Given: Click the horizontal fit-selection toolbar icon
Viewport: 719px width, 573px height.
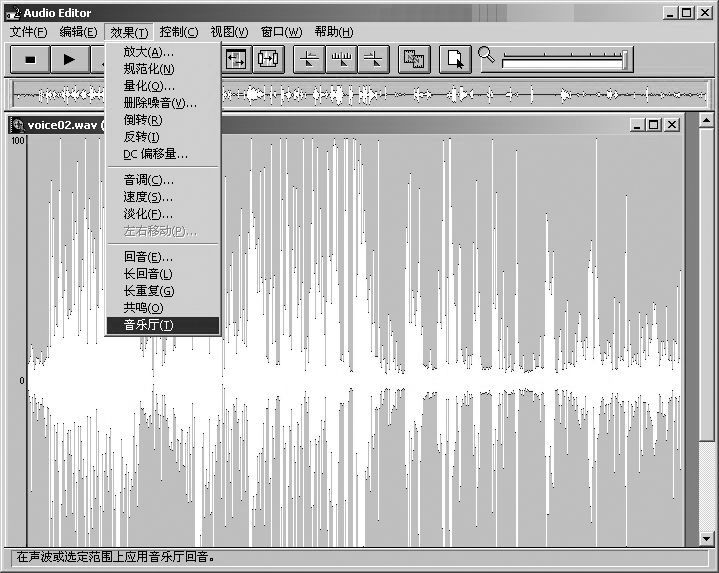Looking at the screenshot, I should [x=237, y=59].
